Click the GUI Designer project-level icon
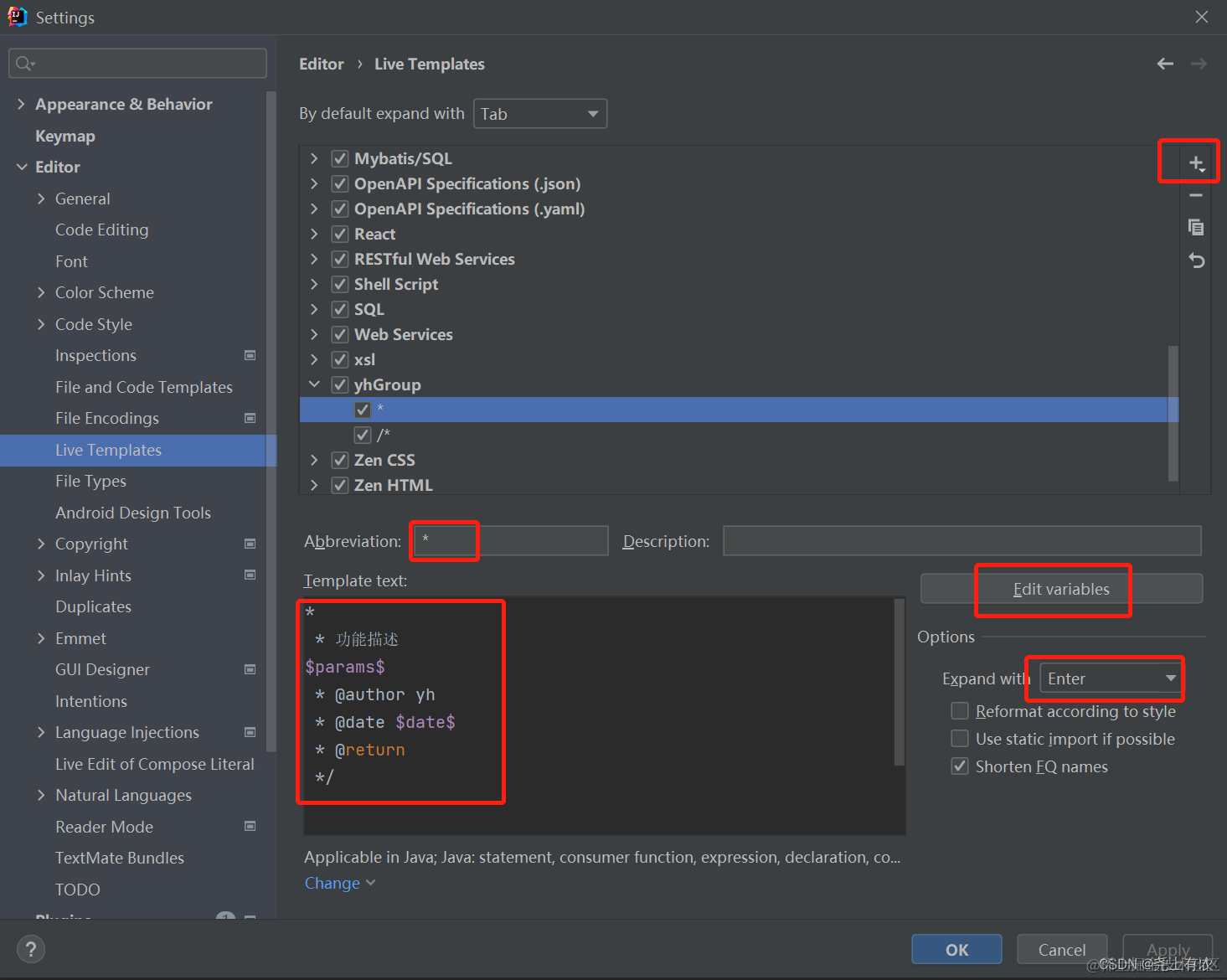This screenshot has width=1227, height=980. pyautogui.click(x=250, y=669)
